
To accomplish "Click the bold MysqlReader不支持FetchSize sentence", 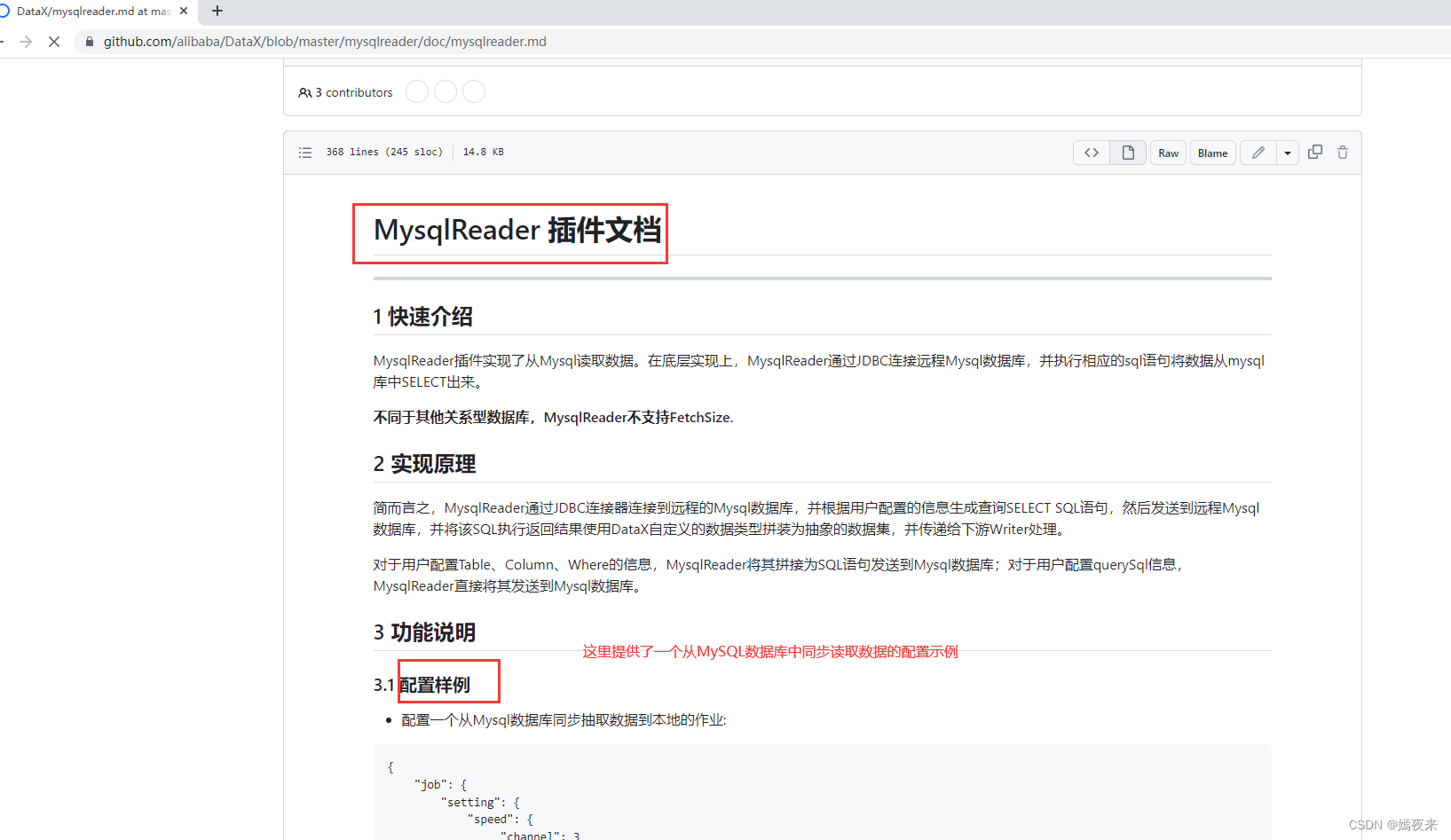I will [553, 418].
